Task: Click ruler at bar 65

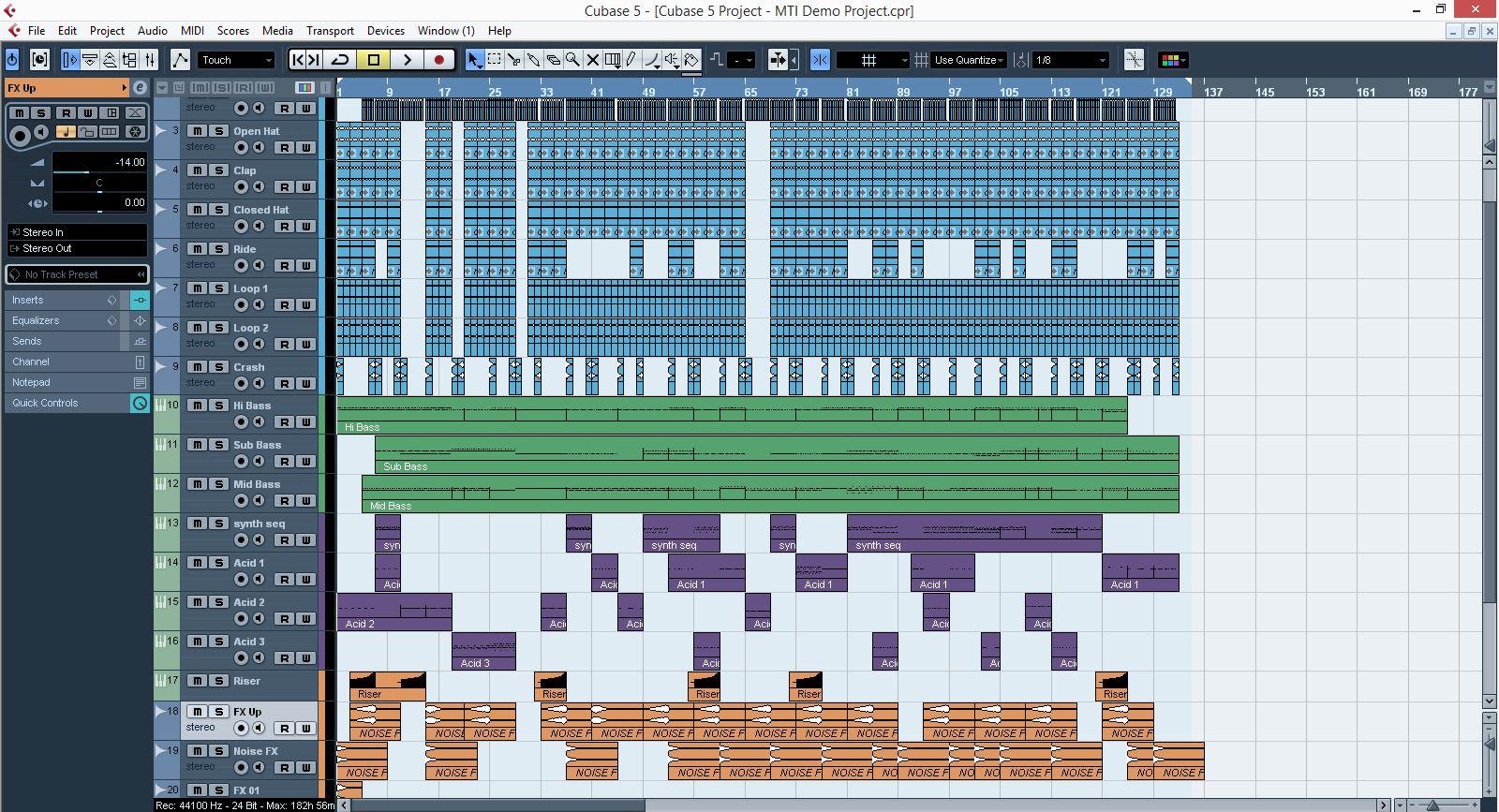Action: tap(750, 92)
